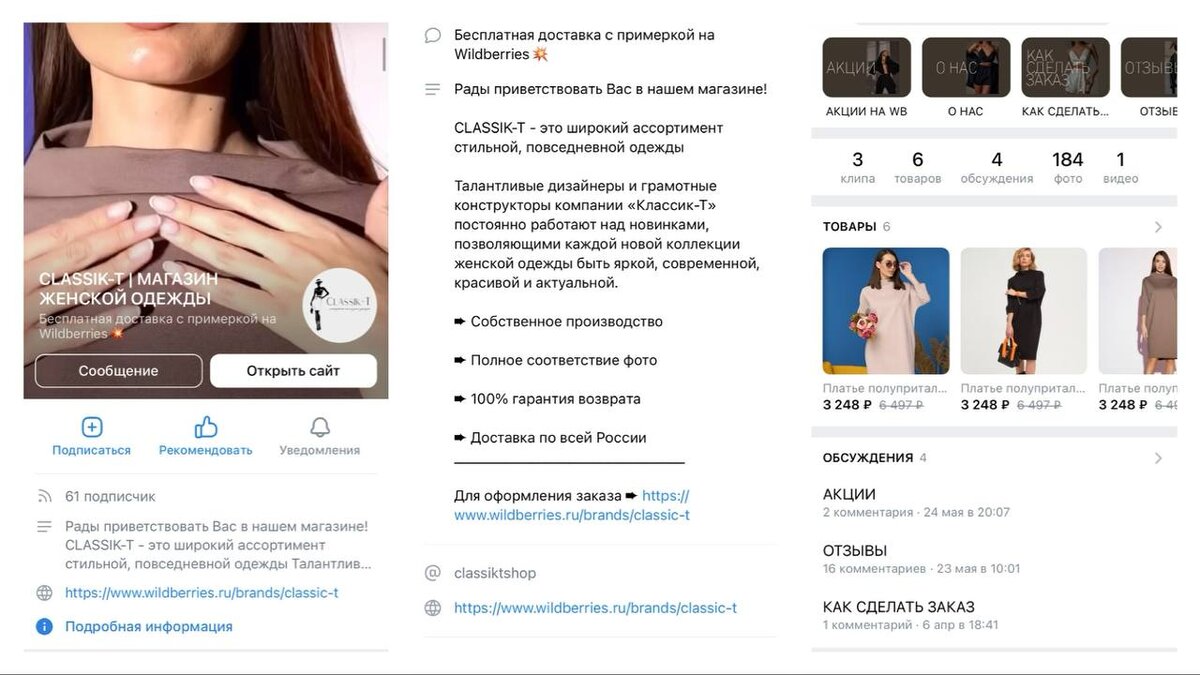Click the Рекомендовать thumbs-up icon
The image size is (1200, 675).
tap(206, 428)
